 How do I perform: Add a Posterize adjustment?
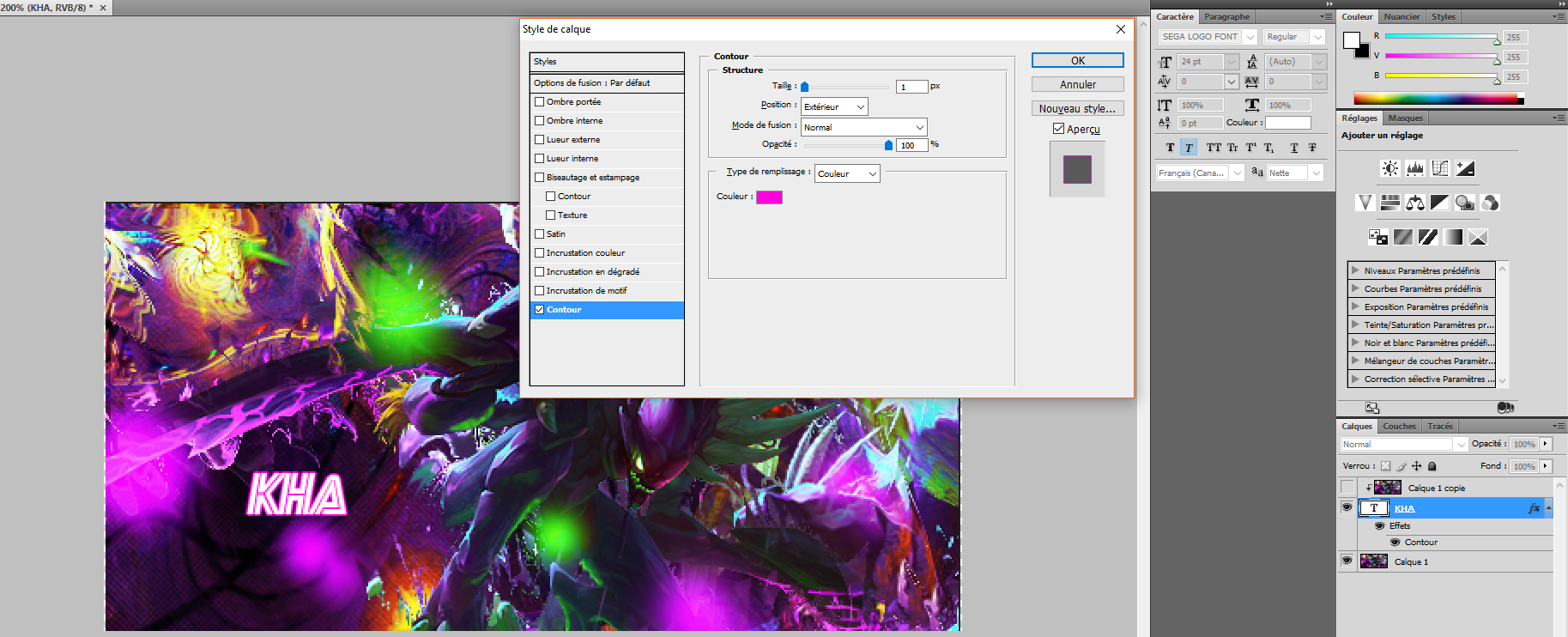1403,237
